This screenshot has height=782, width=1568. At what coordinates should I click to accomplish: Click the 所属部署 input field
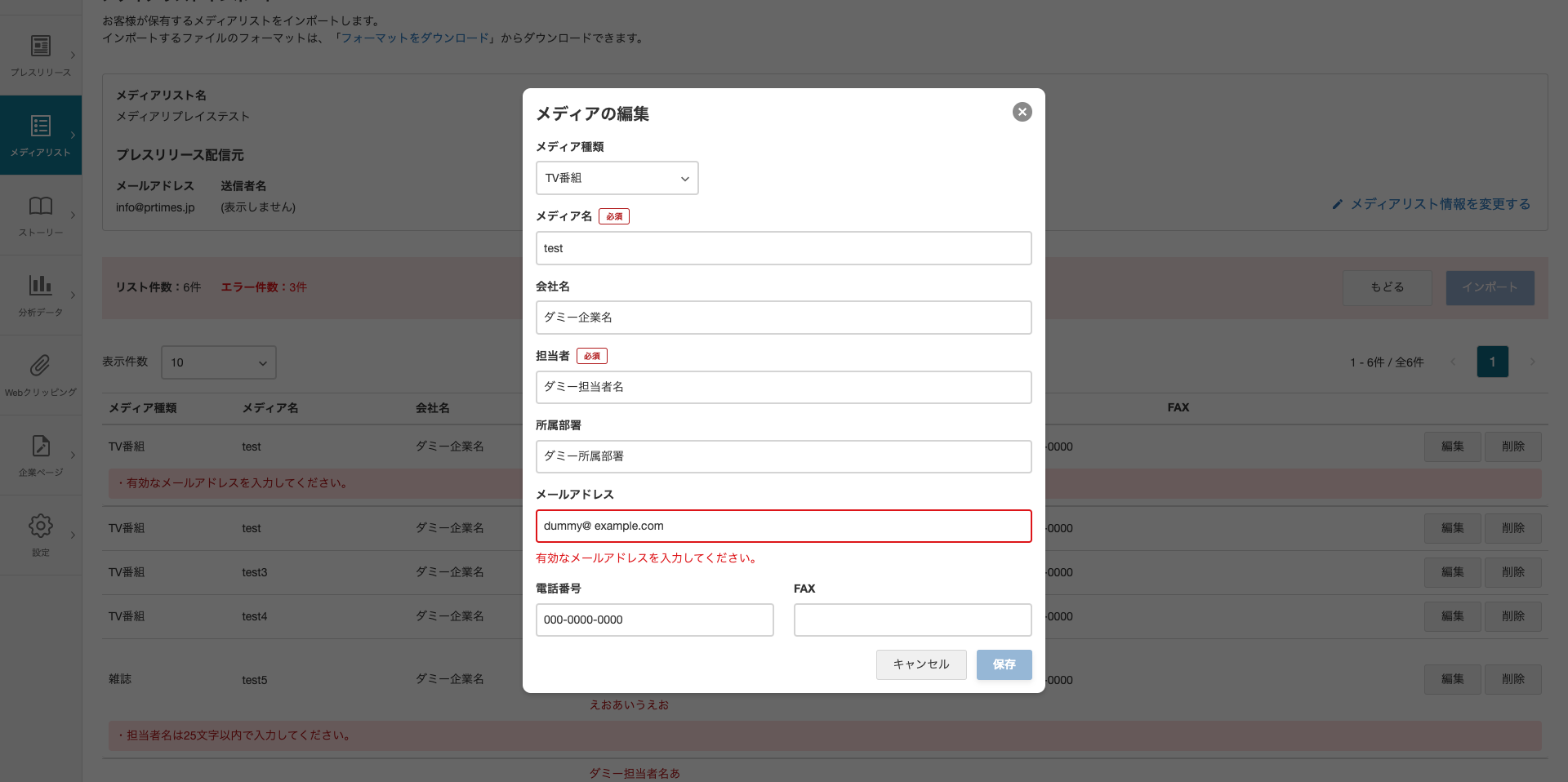783,456
